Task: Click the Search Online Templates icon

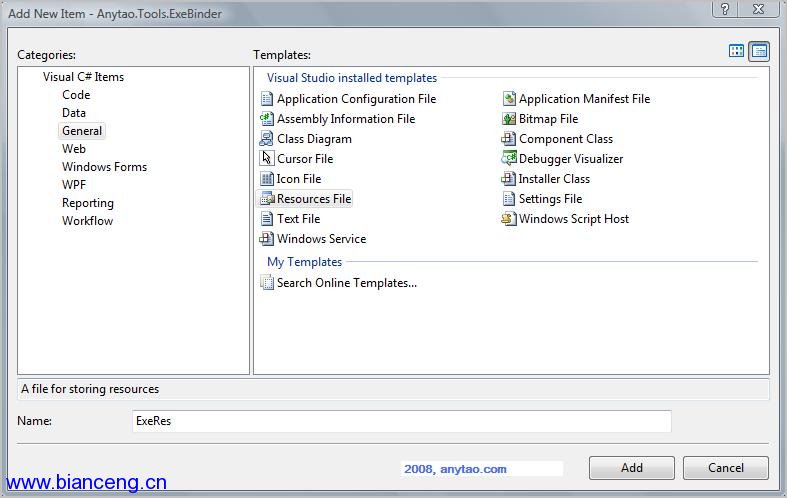Action: point(267,283)
